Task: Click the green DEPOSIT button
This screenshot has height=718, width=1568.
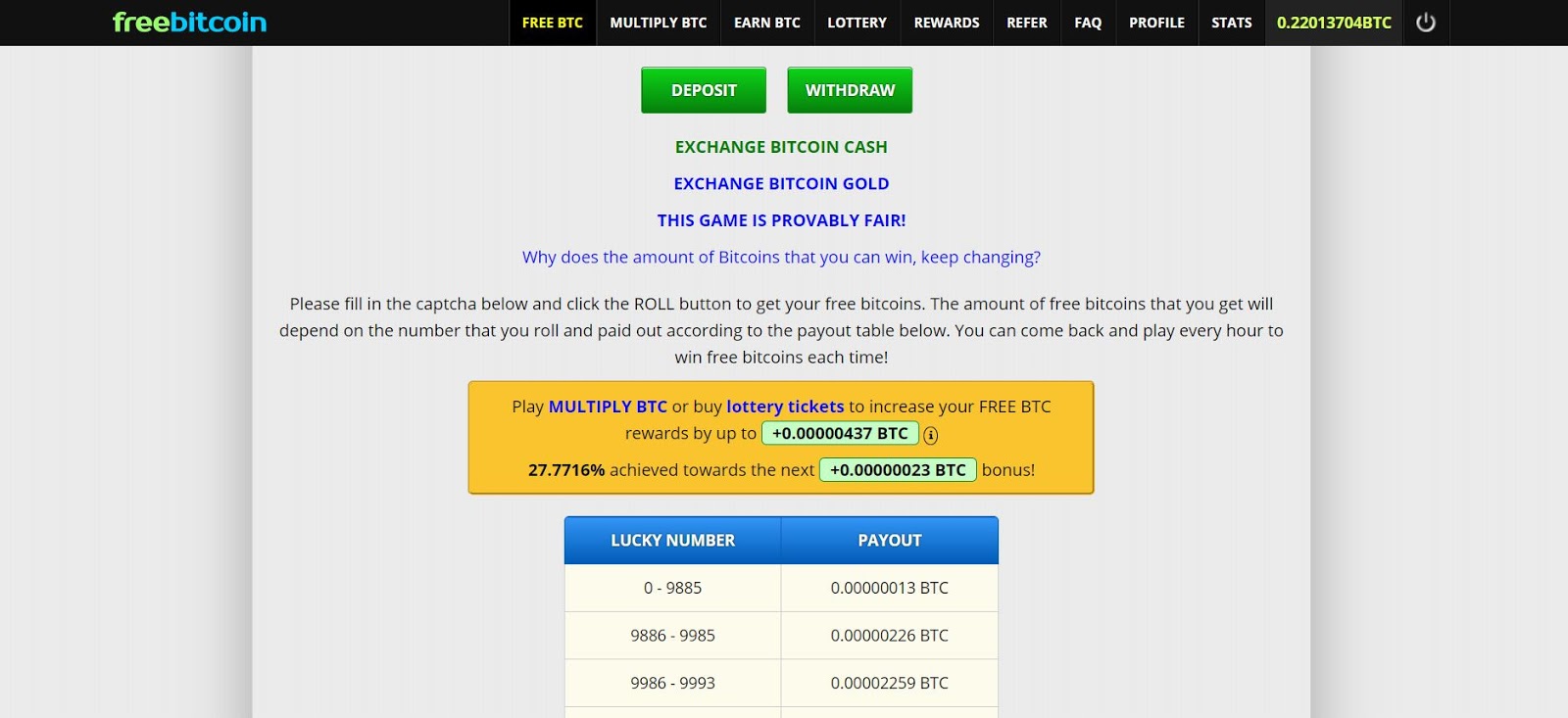Action: (704, 90)
